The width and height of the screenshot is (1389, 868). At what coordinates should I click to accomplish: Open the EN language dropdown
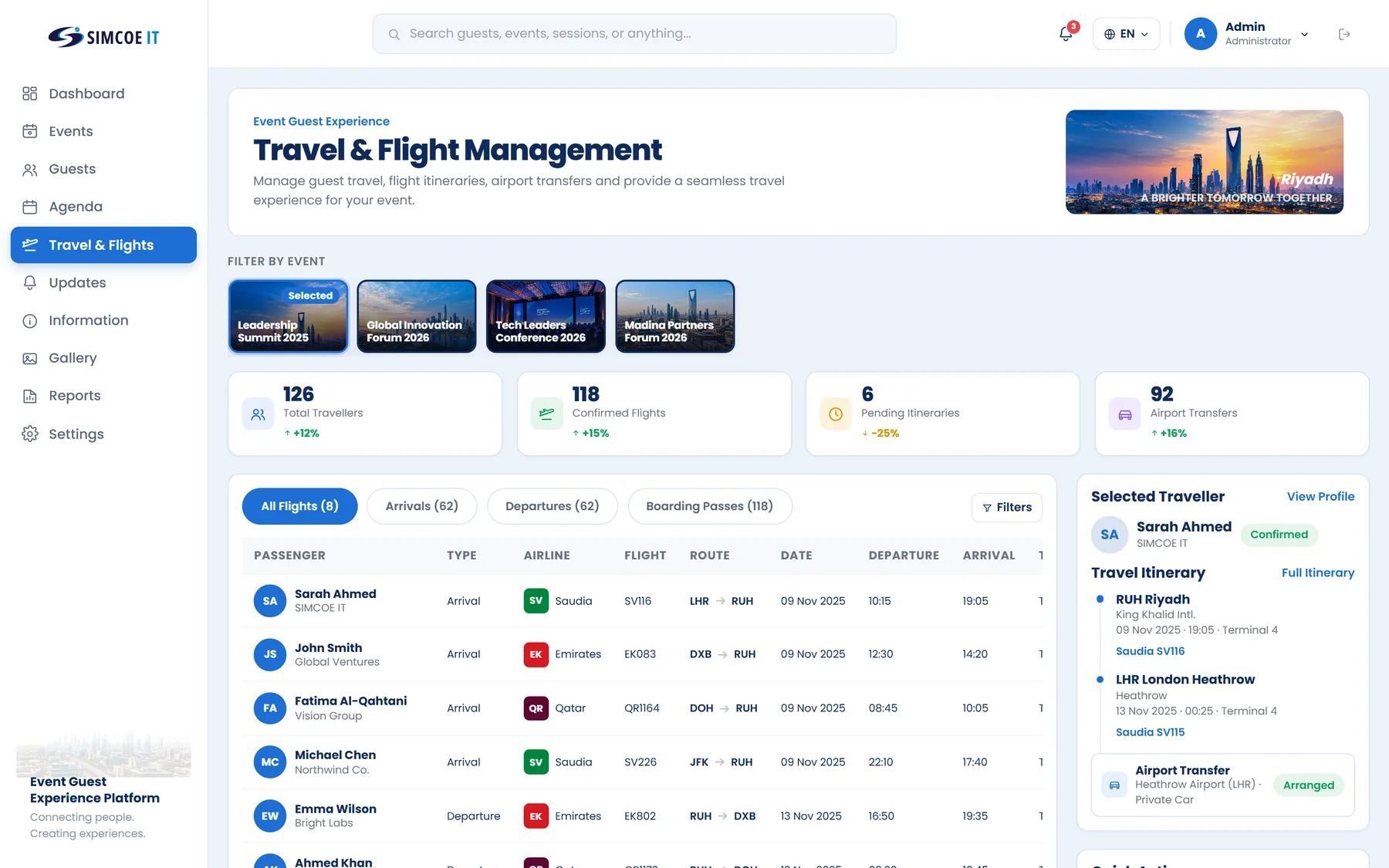(1126, 34)
